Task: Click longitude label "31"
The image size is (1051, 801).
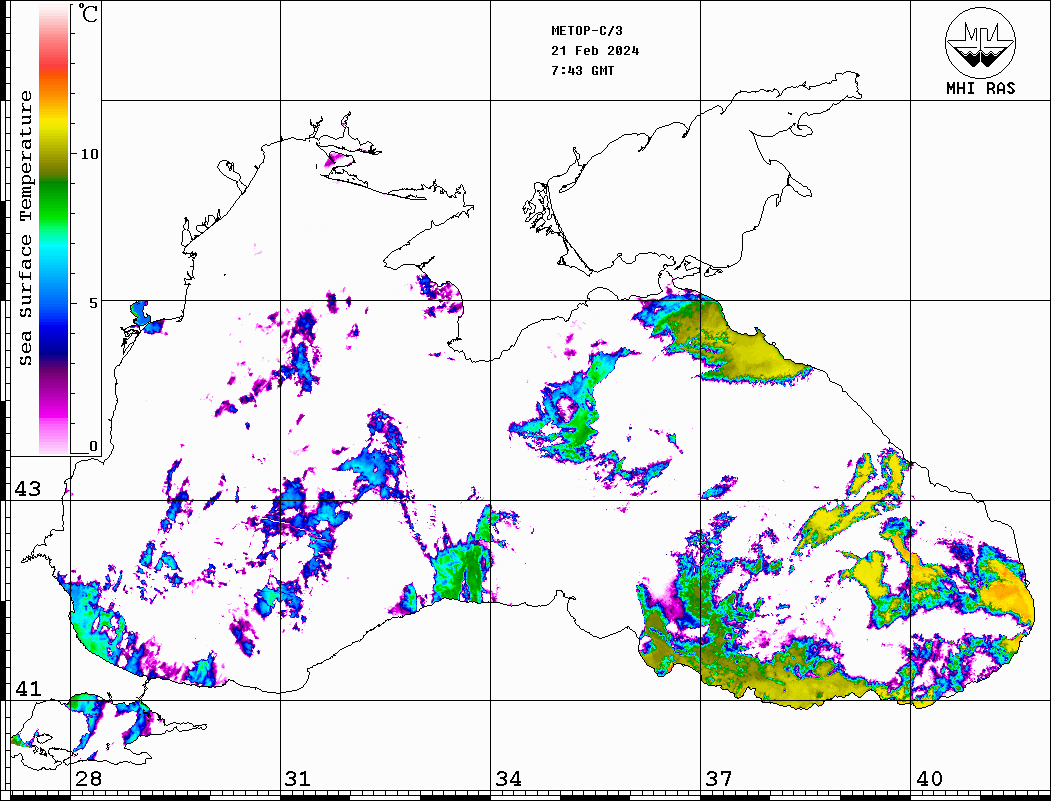Action: (298, 779)
